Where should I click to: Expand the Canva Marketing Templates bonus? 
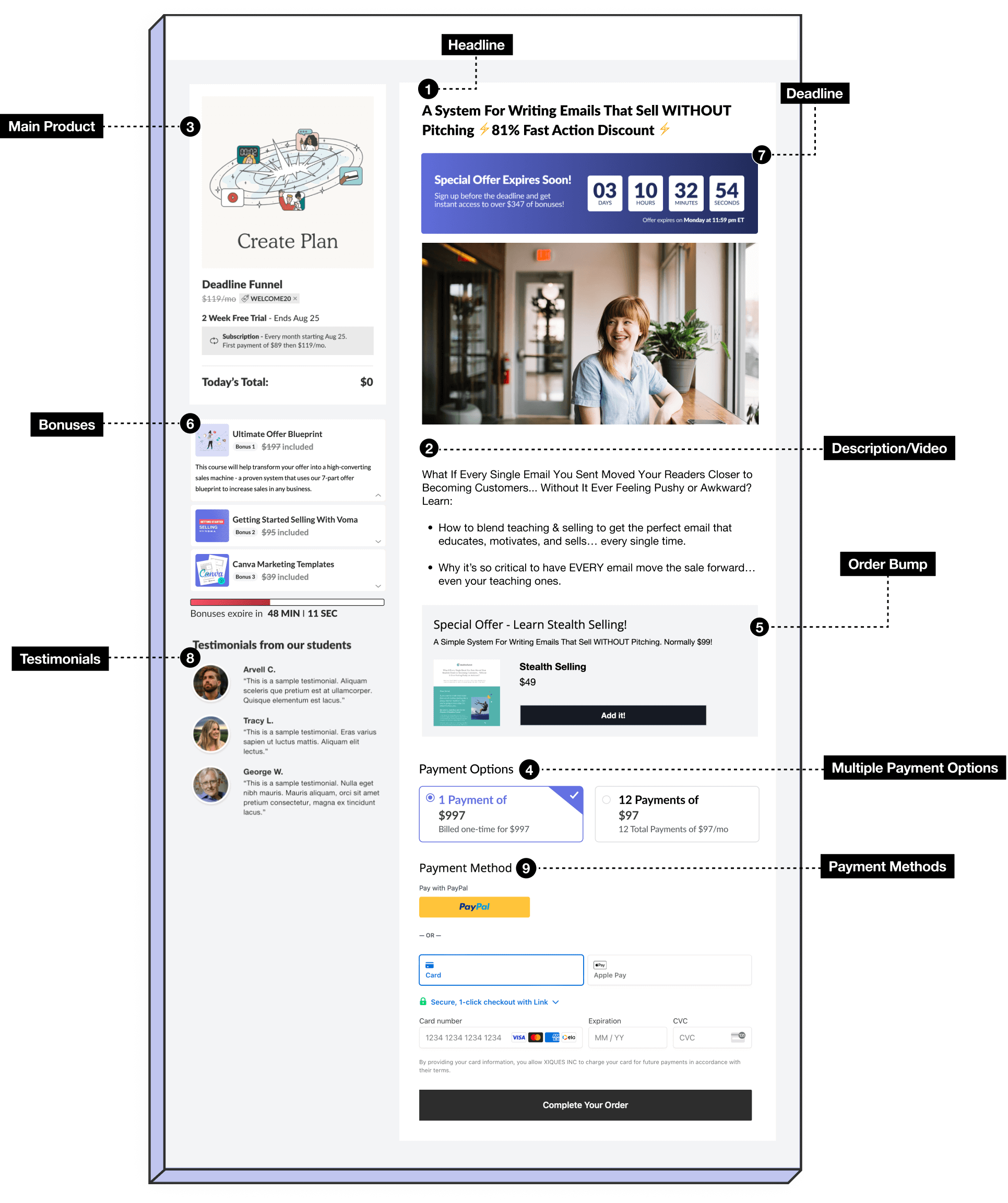tap(378, 586)
